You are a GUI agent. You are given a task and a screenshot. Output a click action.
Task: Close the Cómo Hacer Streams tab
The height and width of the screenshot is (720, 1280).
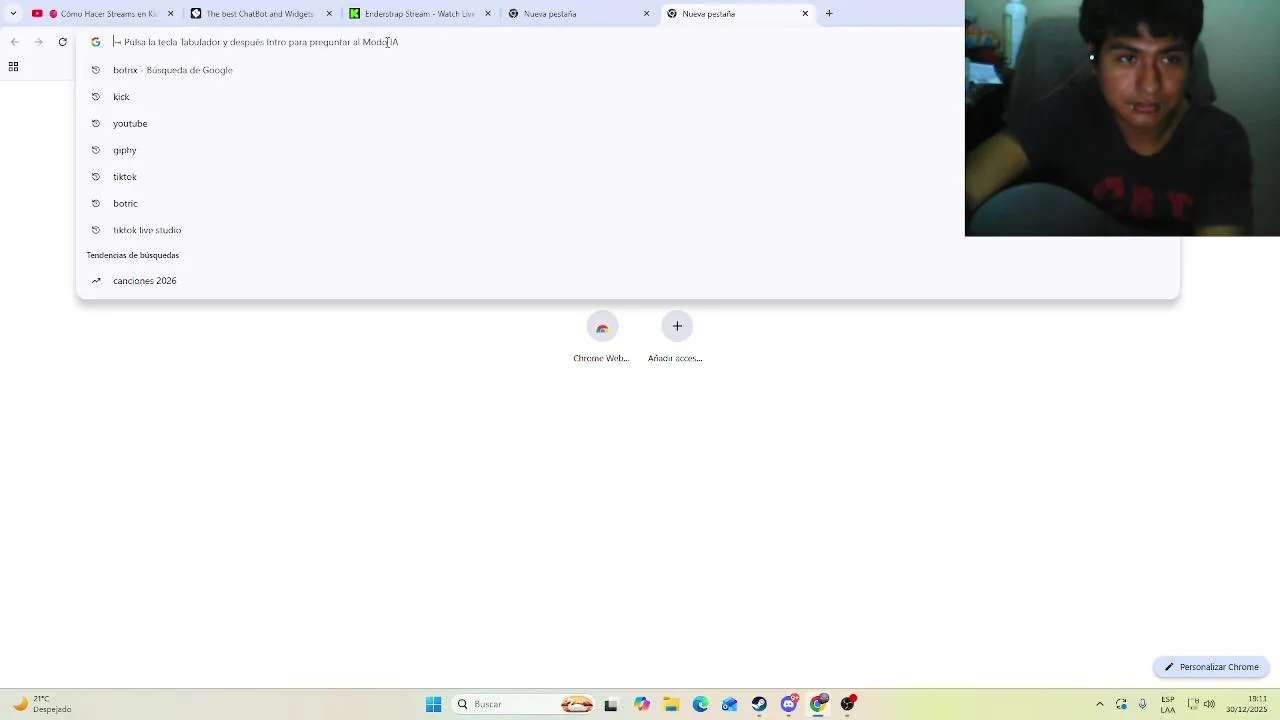pos(170,14)
